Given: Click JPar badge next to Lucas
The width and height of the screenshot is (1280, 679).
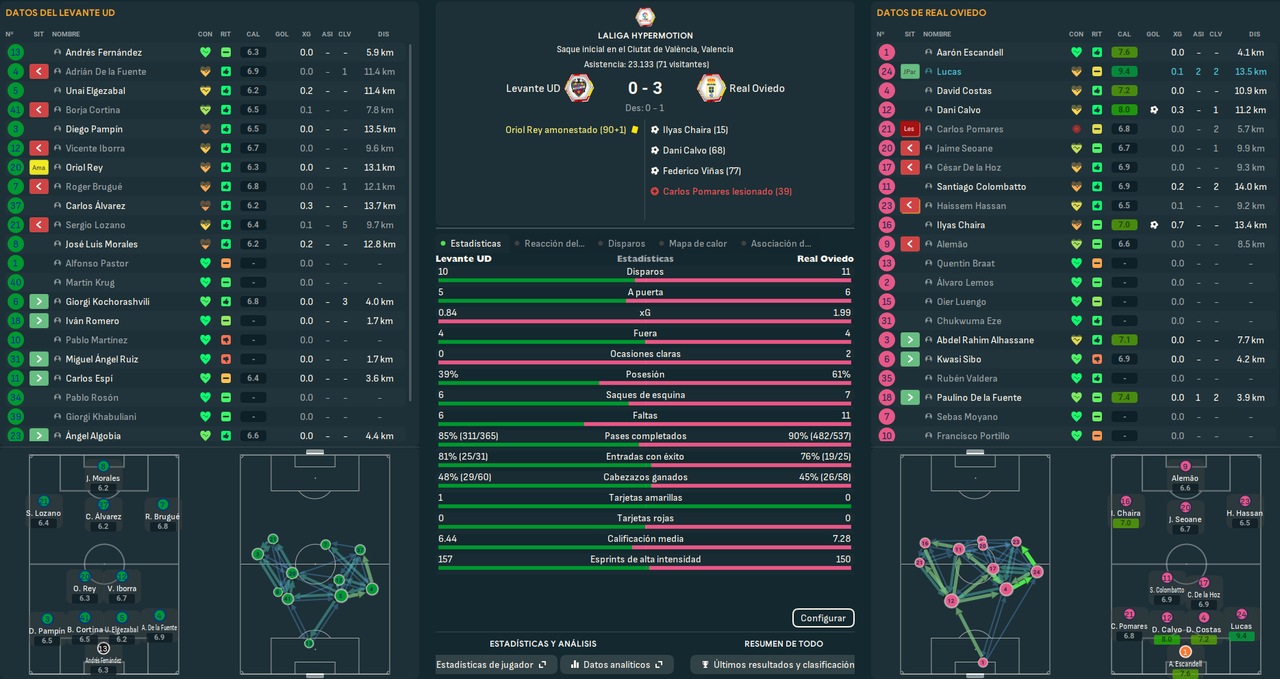Looking at the screenshot, I should [x=909, y=72].
